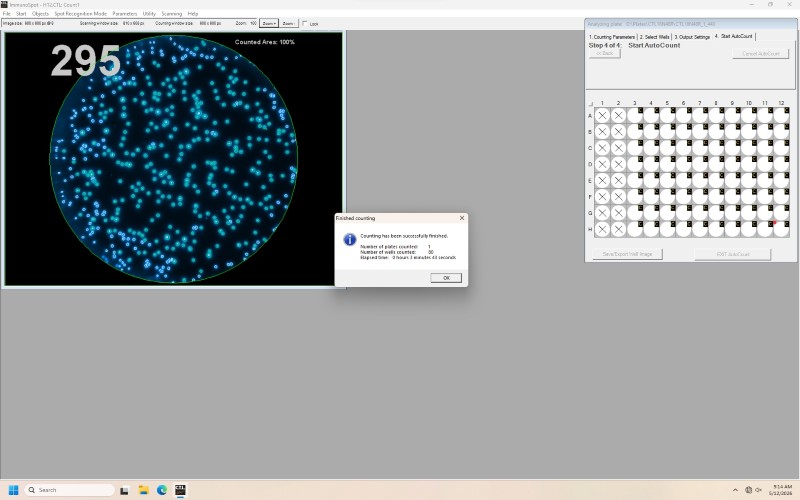Click the Windows Start button

pyautogui.click(x=14, y=490)
